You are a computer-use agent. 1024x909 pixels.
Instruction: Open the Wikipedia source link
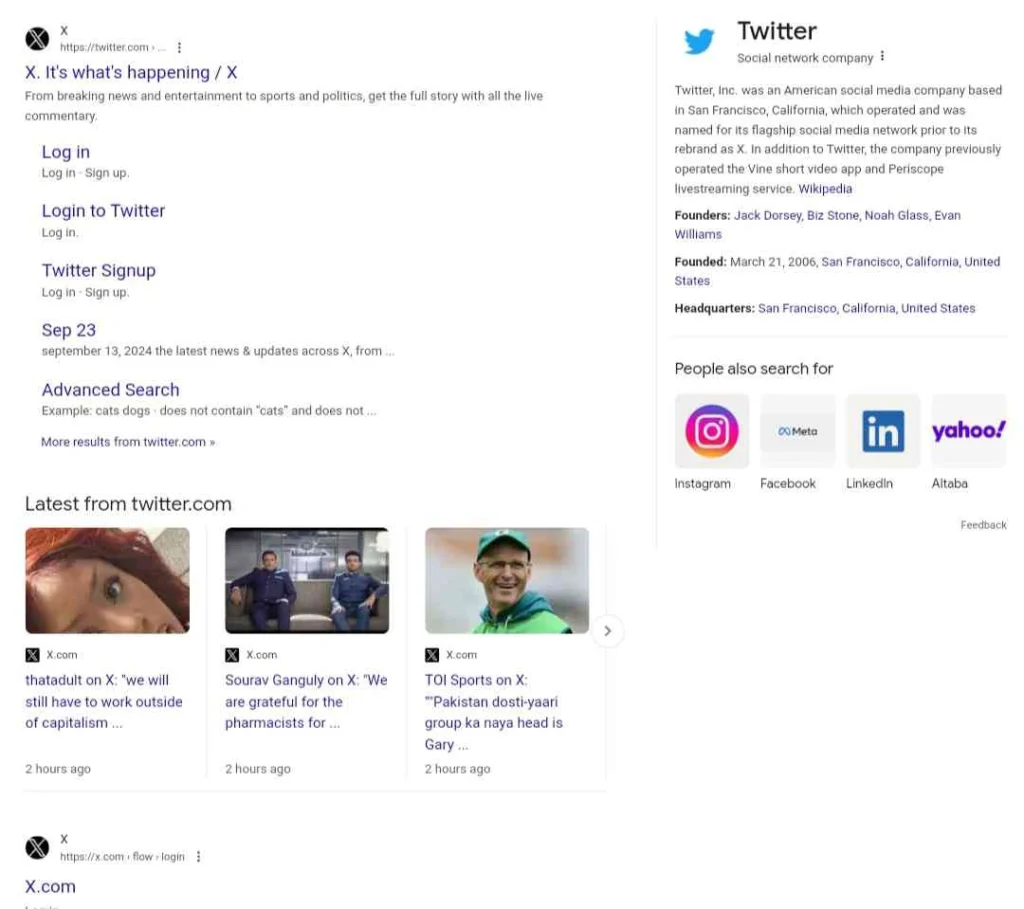[x=825, y=189]
